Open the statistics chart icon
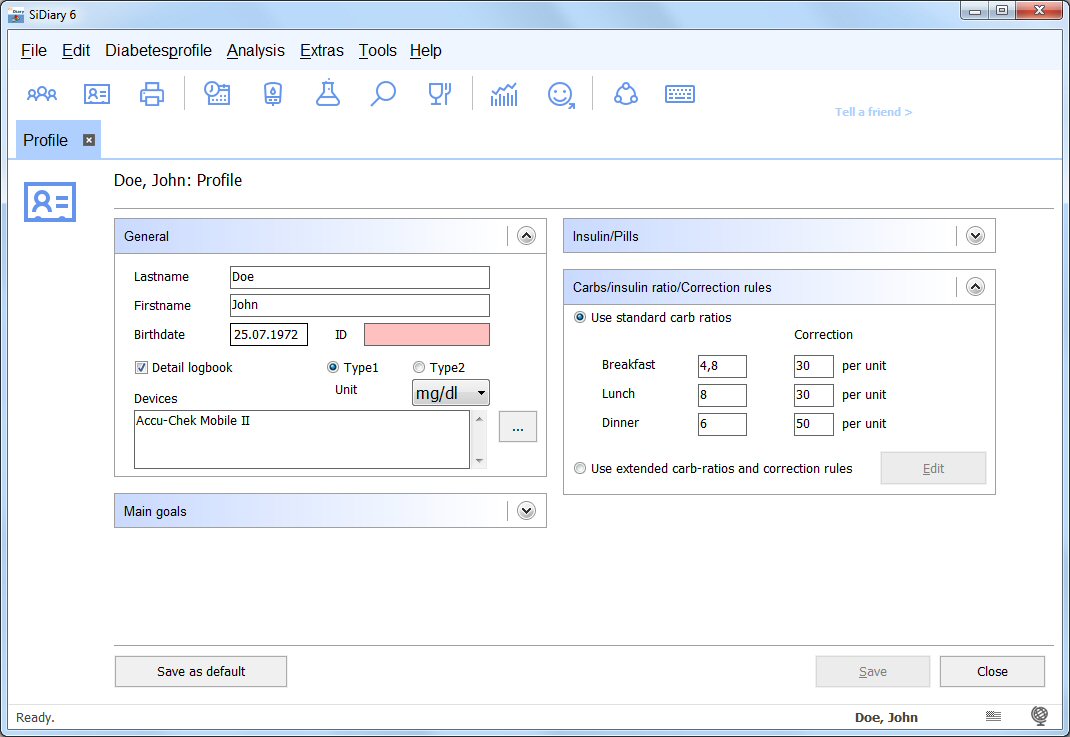The width and height of the screenshot is (1070, 737). pyautogui.click(x=504, y=94)
